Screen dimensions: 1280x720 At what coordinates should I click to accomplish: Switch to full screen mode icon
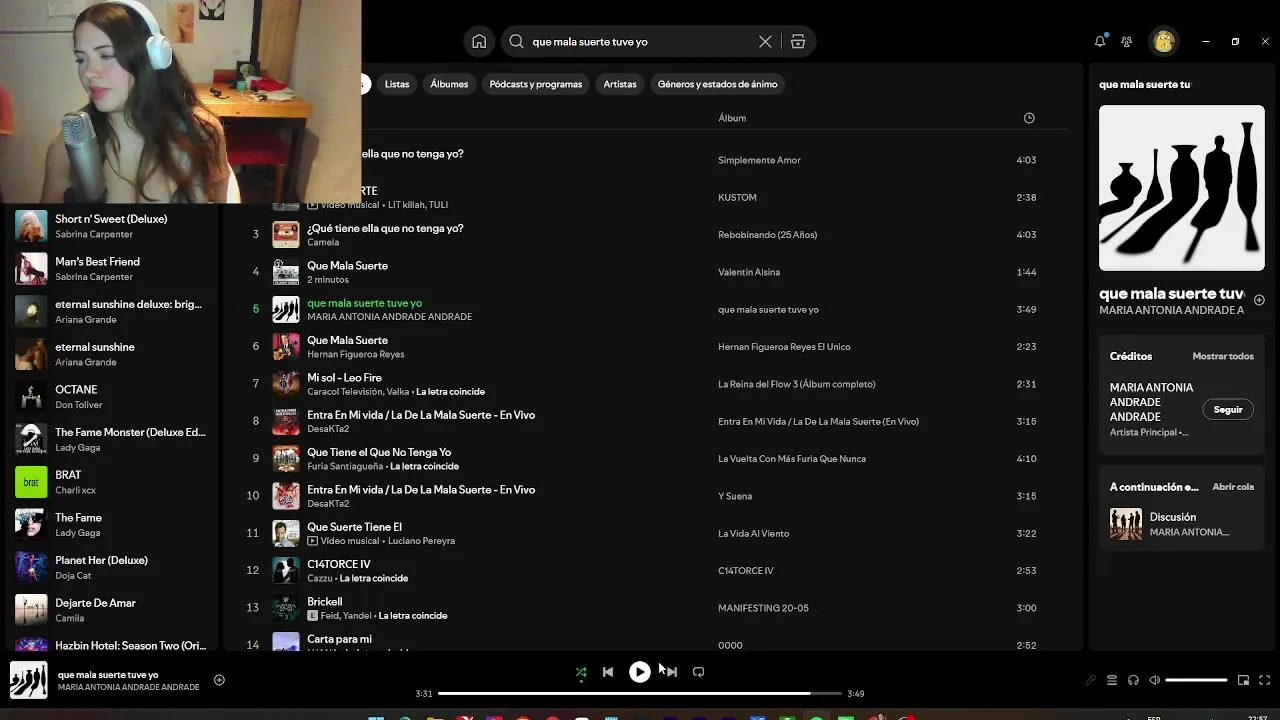[x=1265, y=680]
